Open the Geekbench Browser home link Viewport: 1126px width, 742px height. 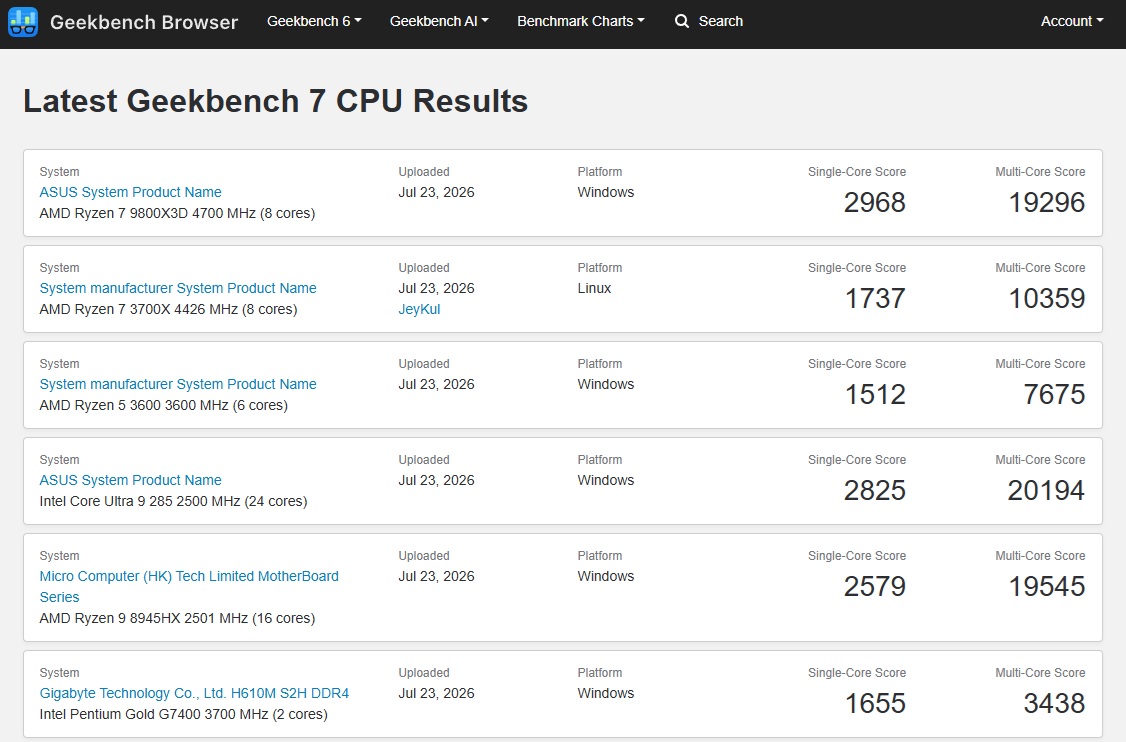pyautogui.click(x=144, y=22)
